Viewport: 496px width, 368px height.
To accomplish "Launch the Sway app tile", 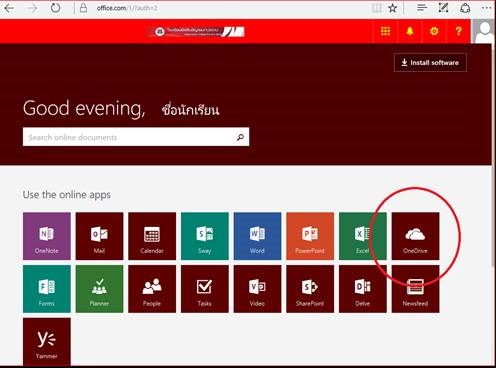I will pos(205,236).
